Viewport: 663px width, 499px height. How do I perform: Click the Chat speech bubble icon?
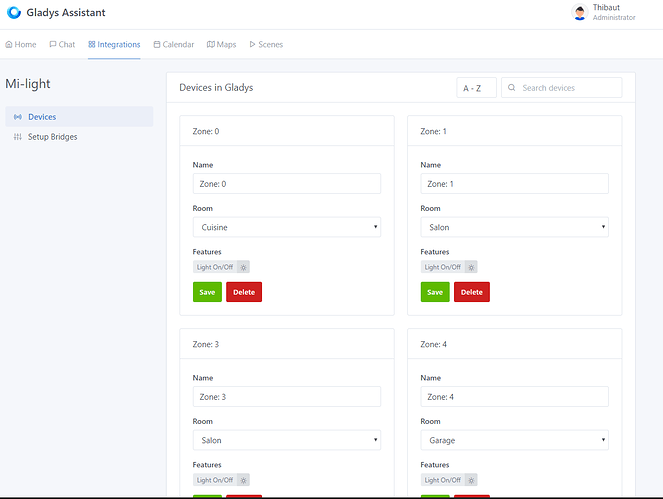53,44
